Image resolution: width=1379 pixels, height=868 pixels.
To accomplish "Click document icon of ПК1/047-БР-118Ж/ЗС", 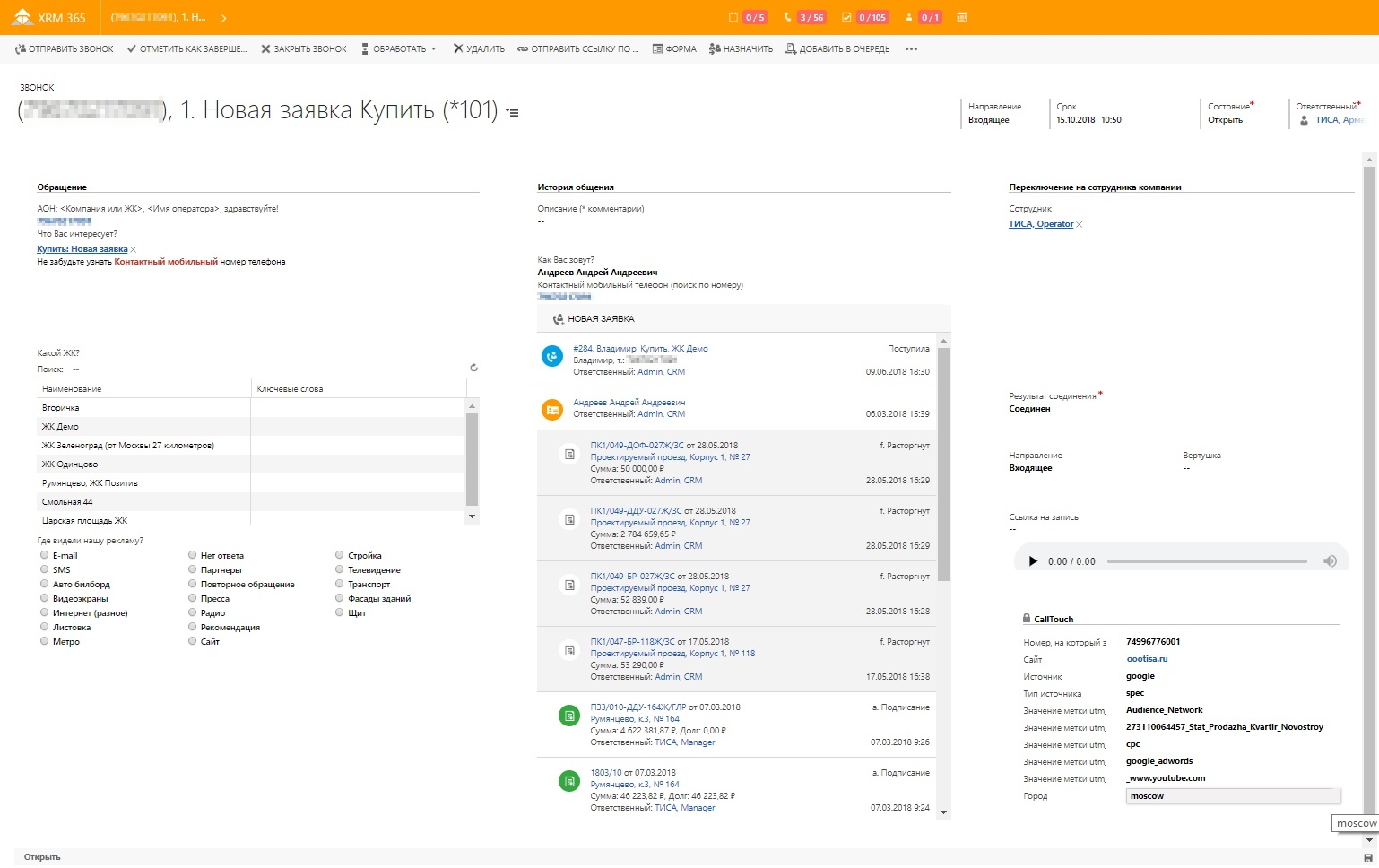I will pyautogui.click(x=569, y=650).
